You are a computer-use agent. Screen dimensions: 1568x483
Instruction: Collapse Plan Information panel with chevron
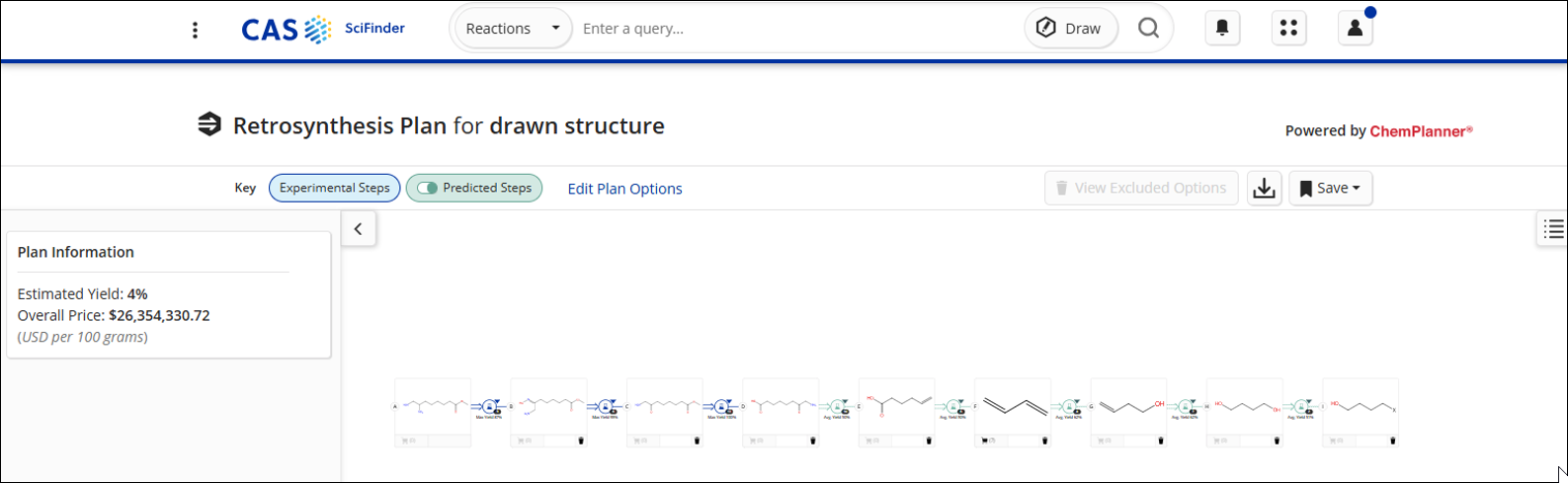coord(359,229)
